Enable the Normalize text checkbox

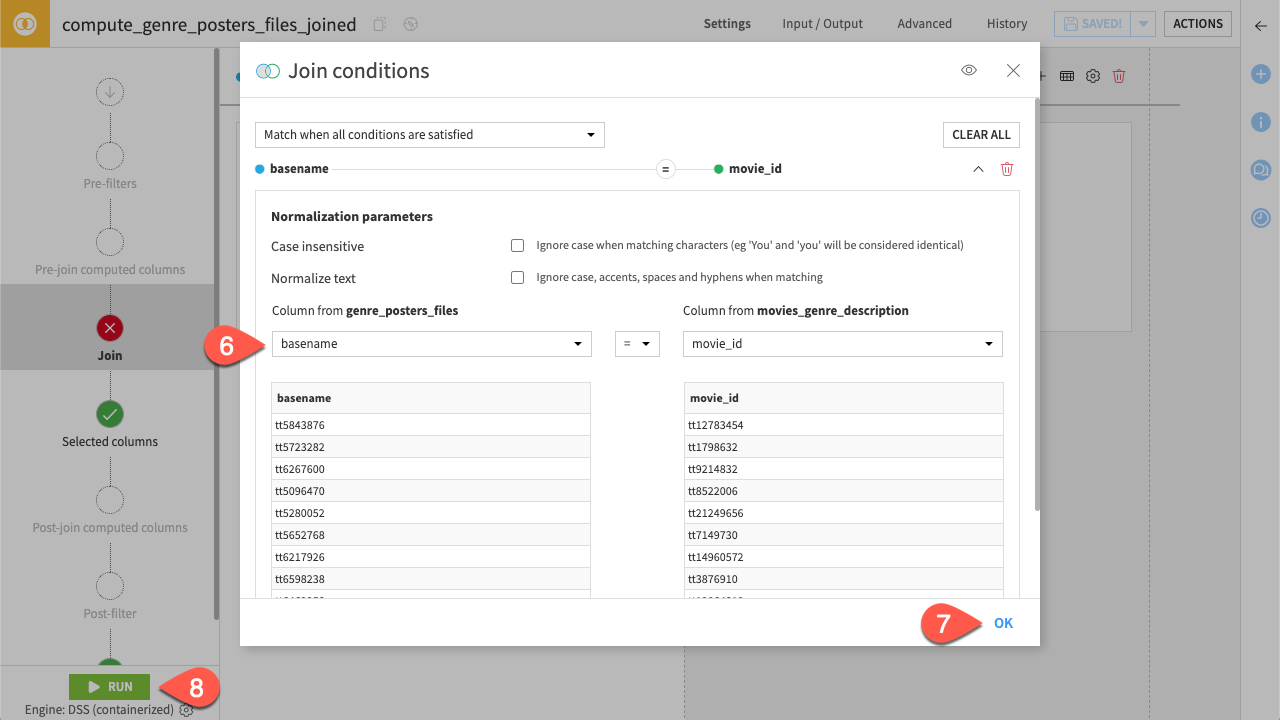(x=517, y=278)
